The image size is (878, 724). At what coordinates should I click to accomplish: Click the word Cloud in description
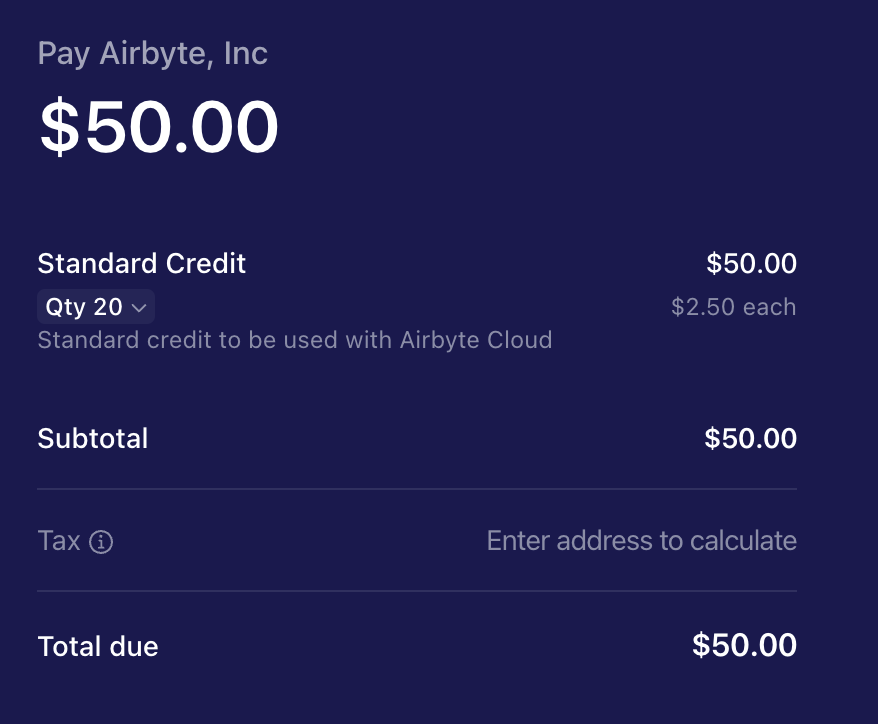point(520,340)
